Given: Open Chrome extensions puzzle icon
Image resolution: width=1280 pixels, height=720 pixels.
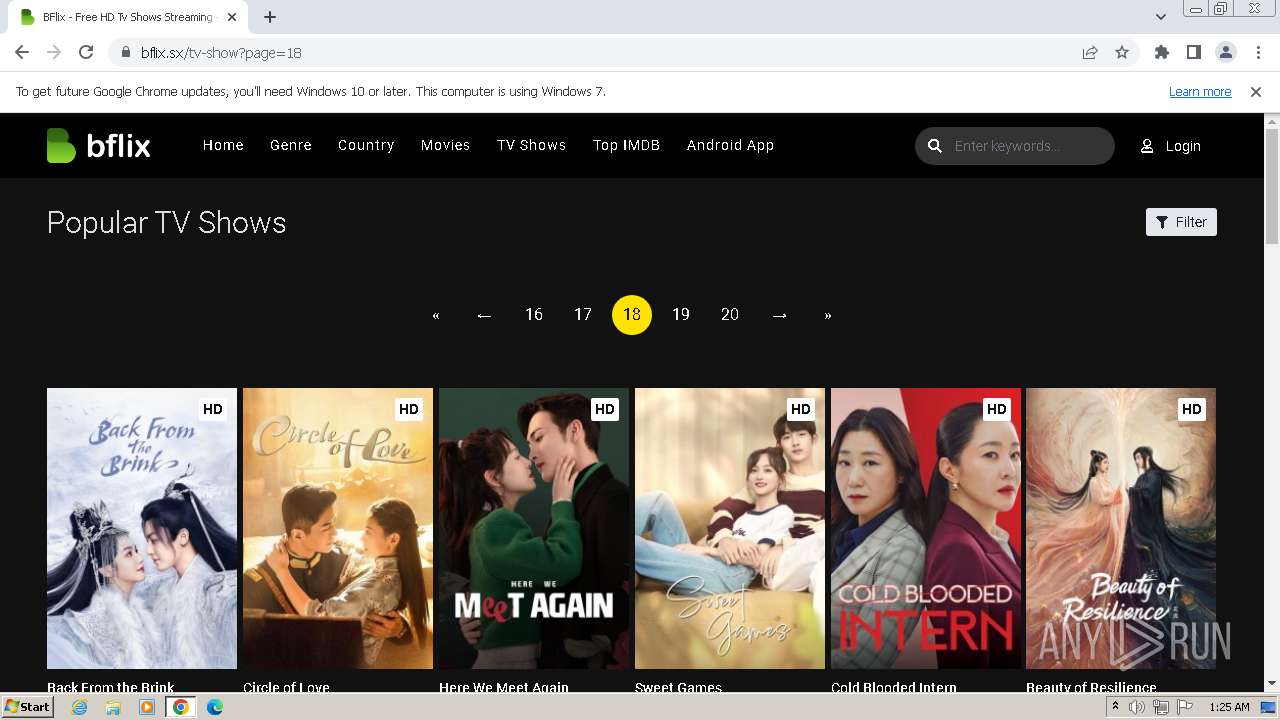Looking at the screenshot, I should point(1162,52).
